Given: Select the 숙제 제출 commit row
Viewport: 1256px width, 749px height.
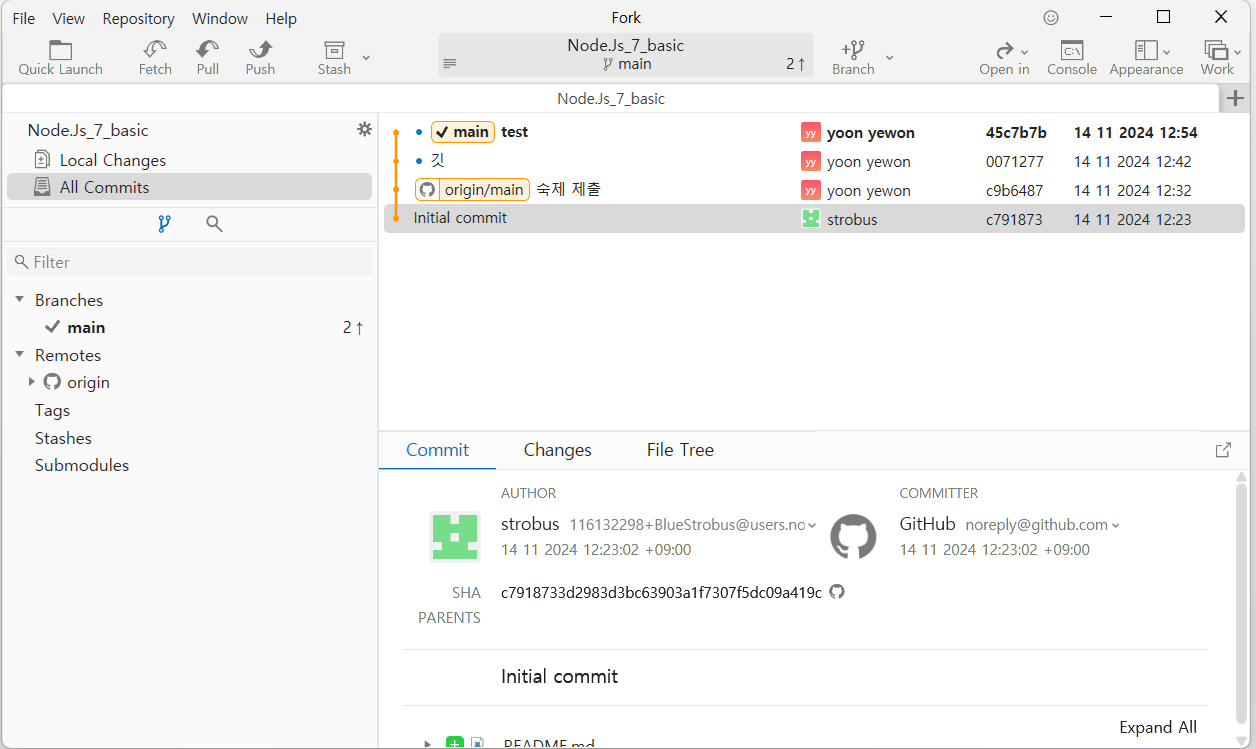Looking at the screenshot, I should click(x=815, y=190).
